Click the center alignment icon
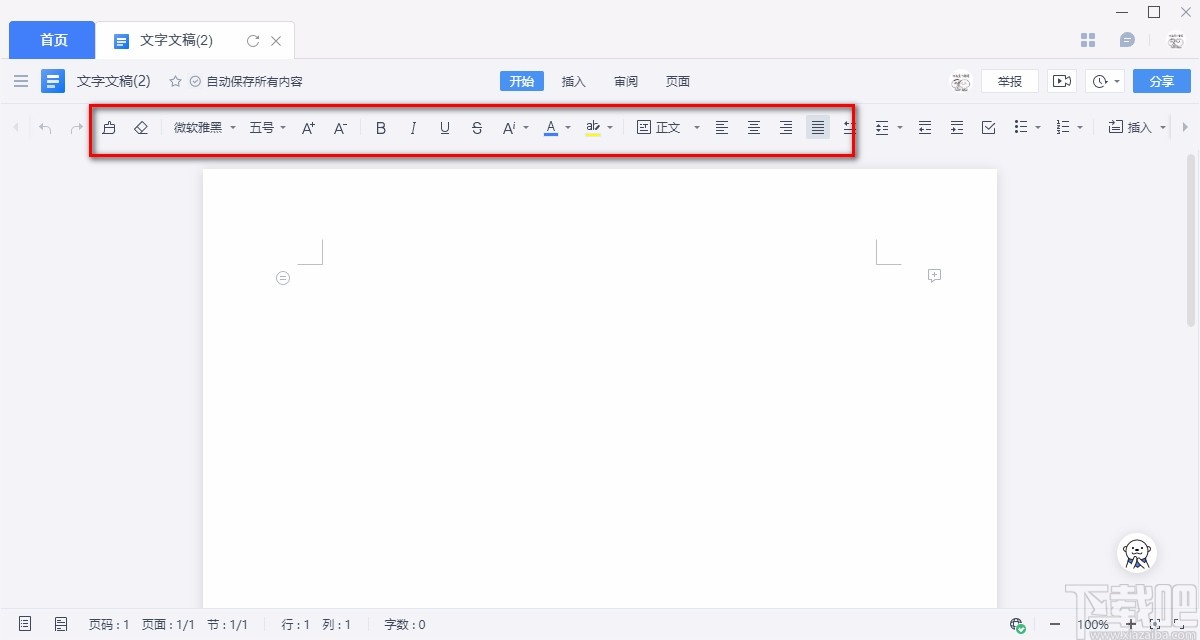This screenshot has height=640, width=1200. pos(753,127)
